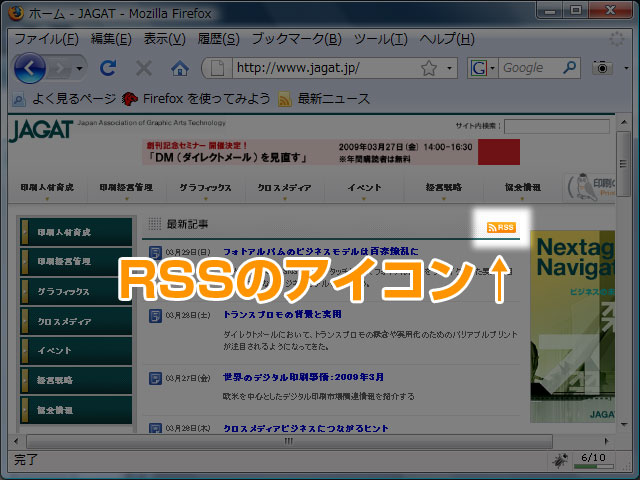The height and width of the screenshot is (480, 640).
Task: Click article icon beside 03月28日(土)
Action: click(x=155, y=316)
